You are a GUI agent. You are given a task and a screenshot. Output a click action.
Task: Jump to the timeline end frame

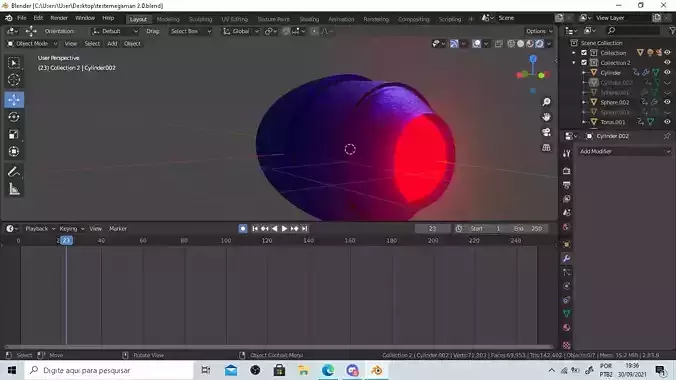304,229
